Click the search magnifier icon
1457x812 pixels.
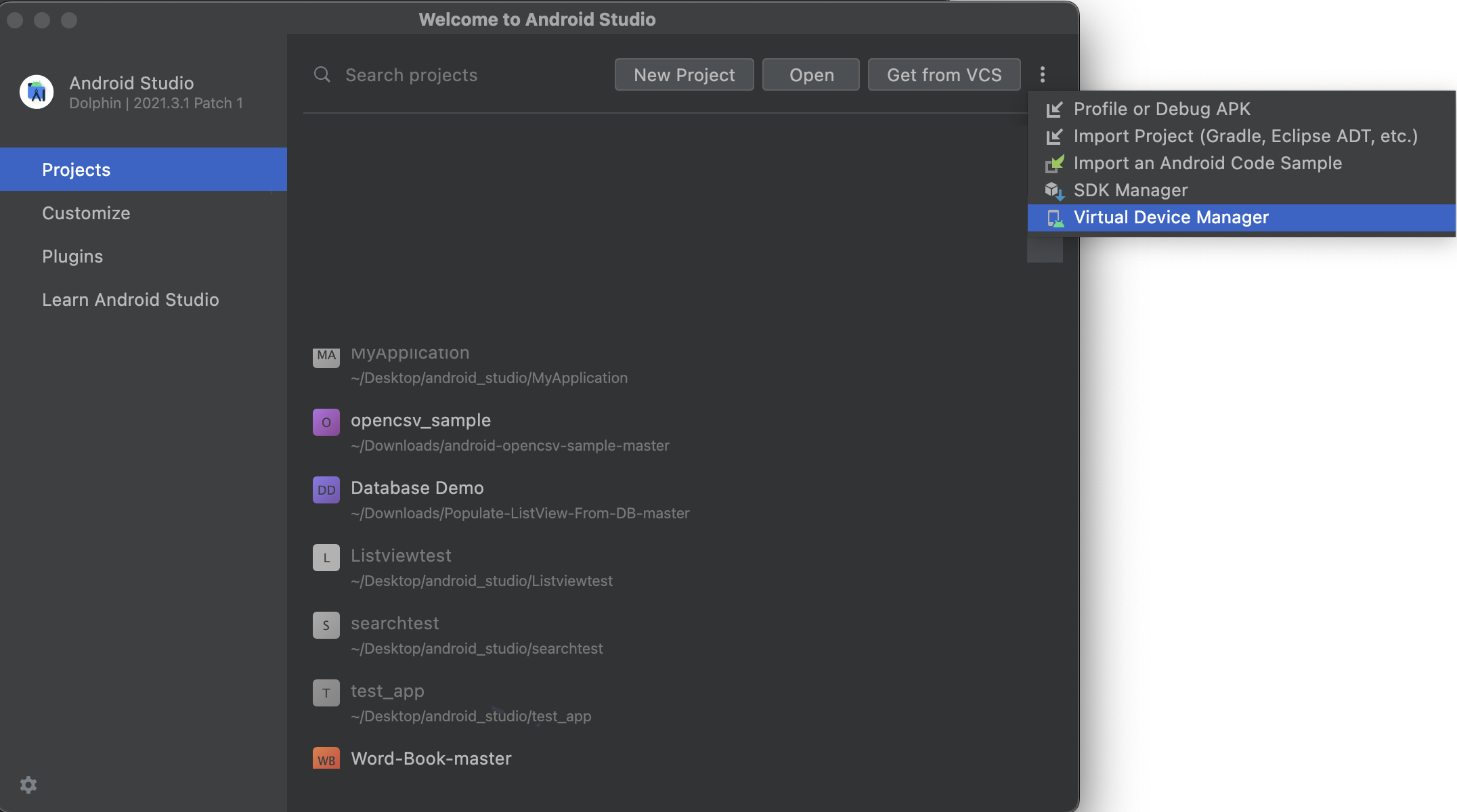click(322, 74)
